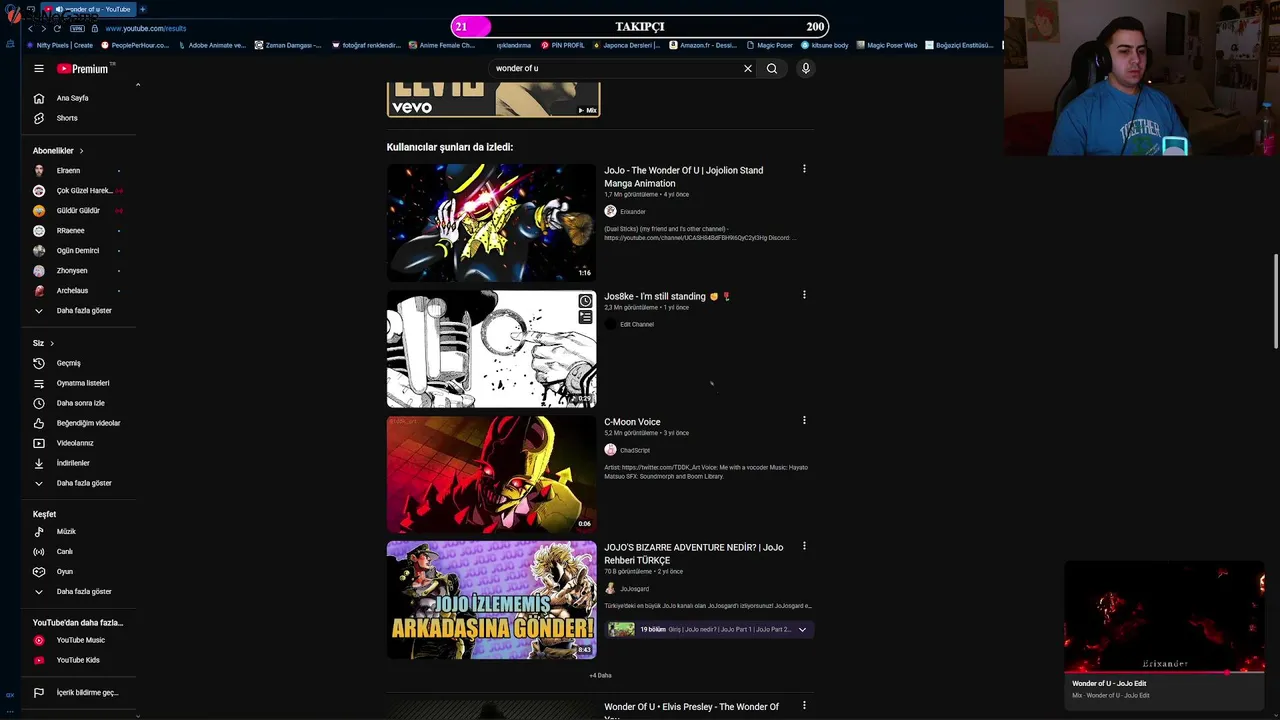Open Müzik in Keşfet section

tap(78, 532)
